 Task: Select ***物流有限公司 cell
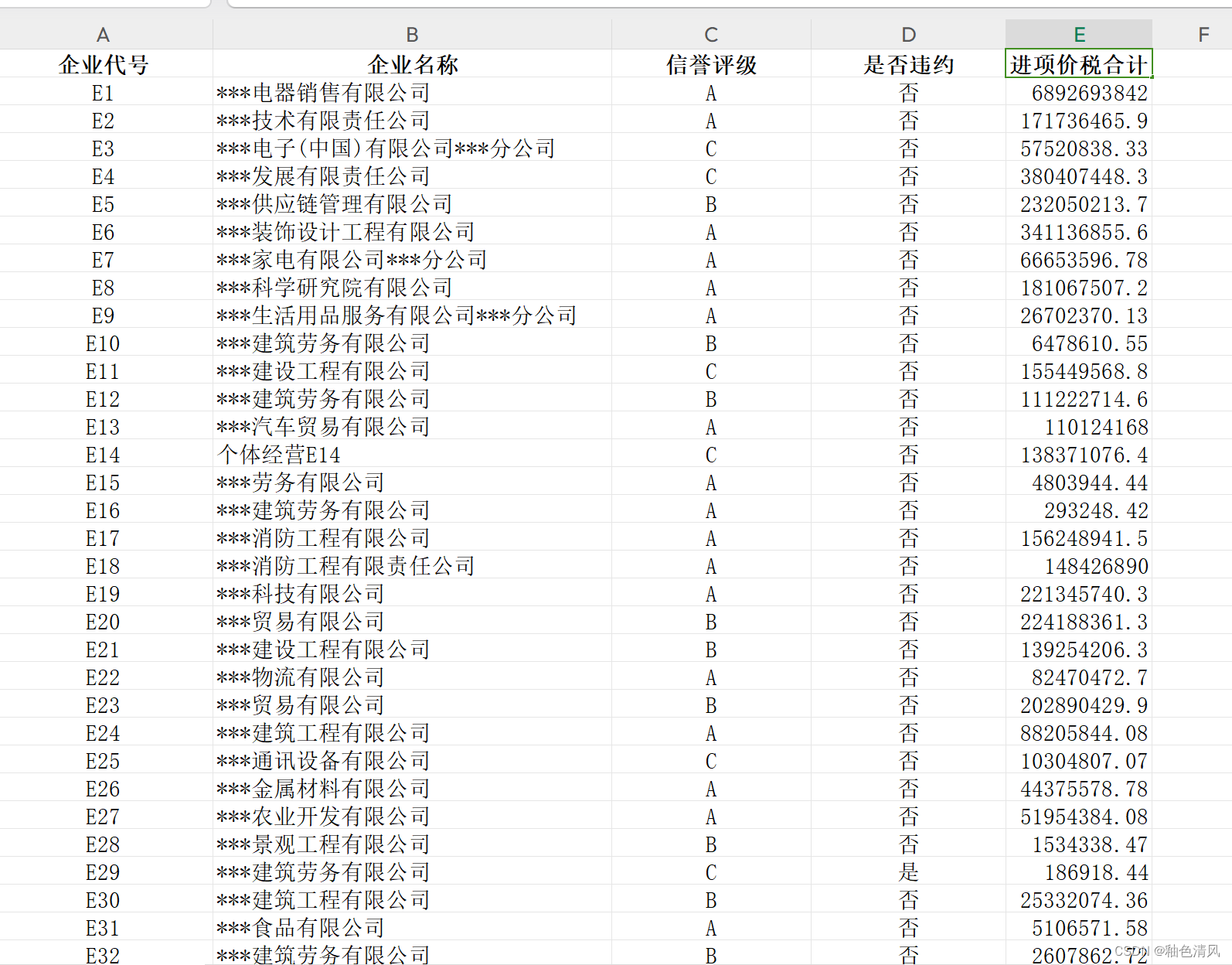click(412, 677)
